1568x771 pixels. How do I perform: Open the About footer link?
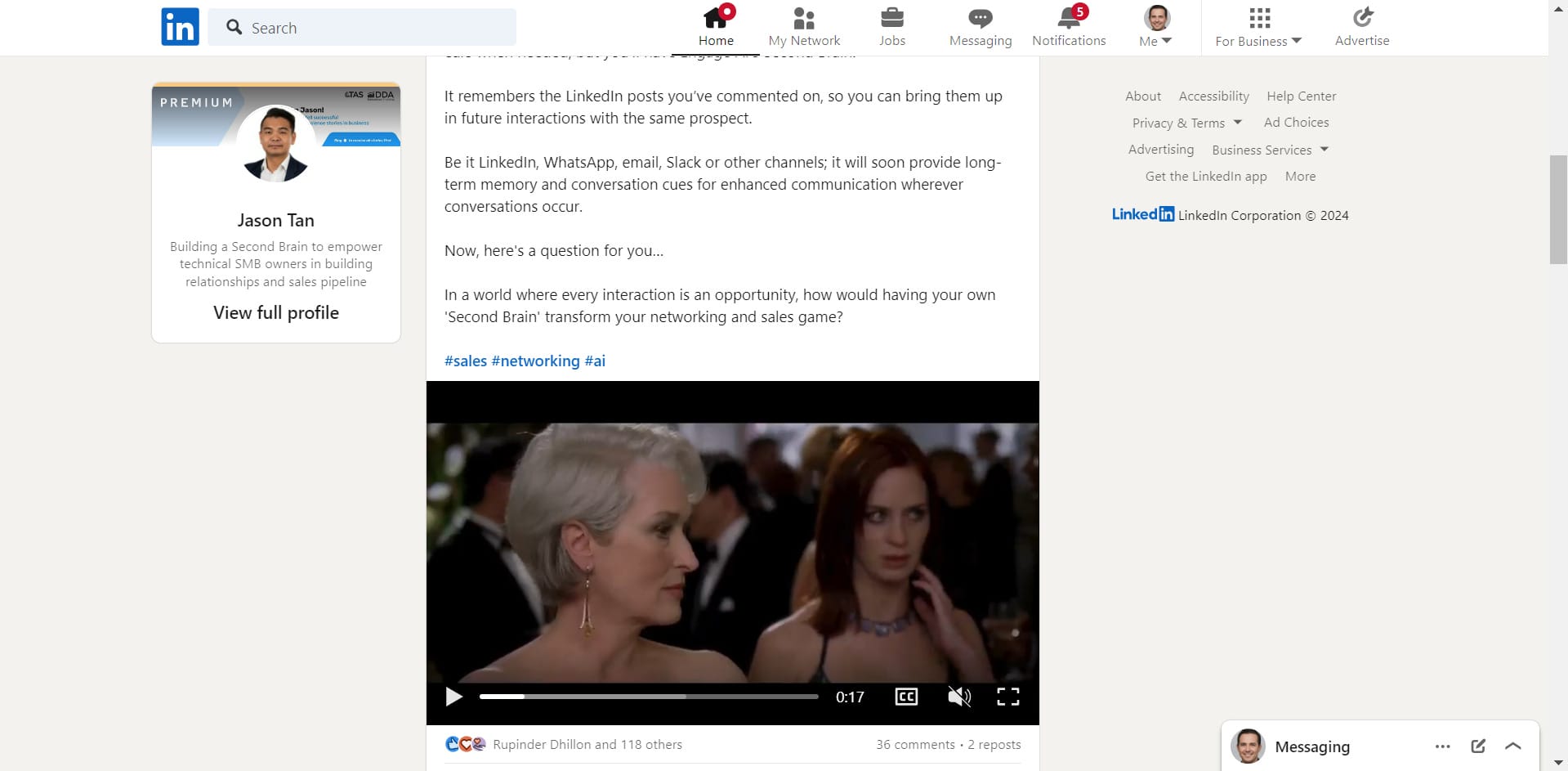[1143, 96]
